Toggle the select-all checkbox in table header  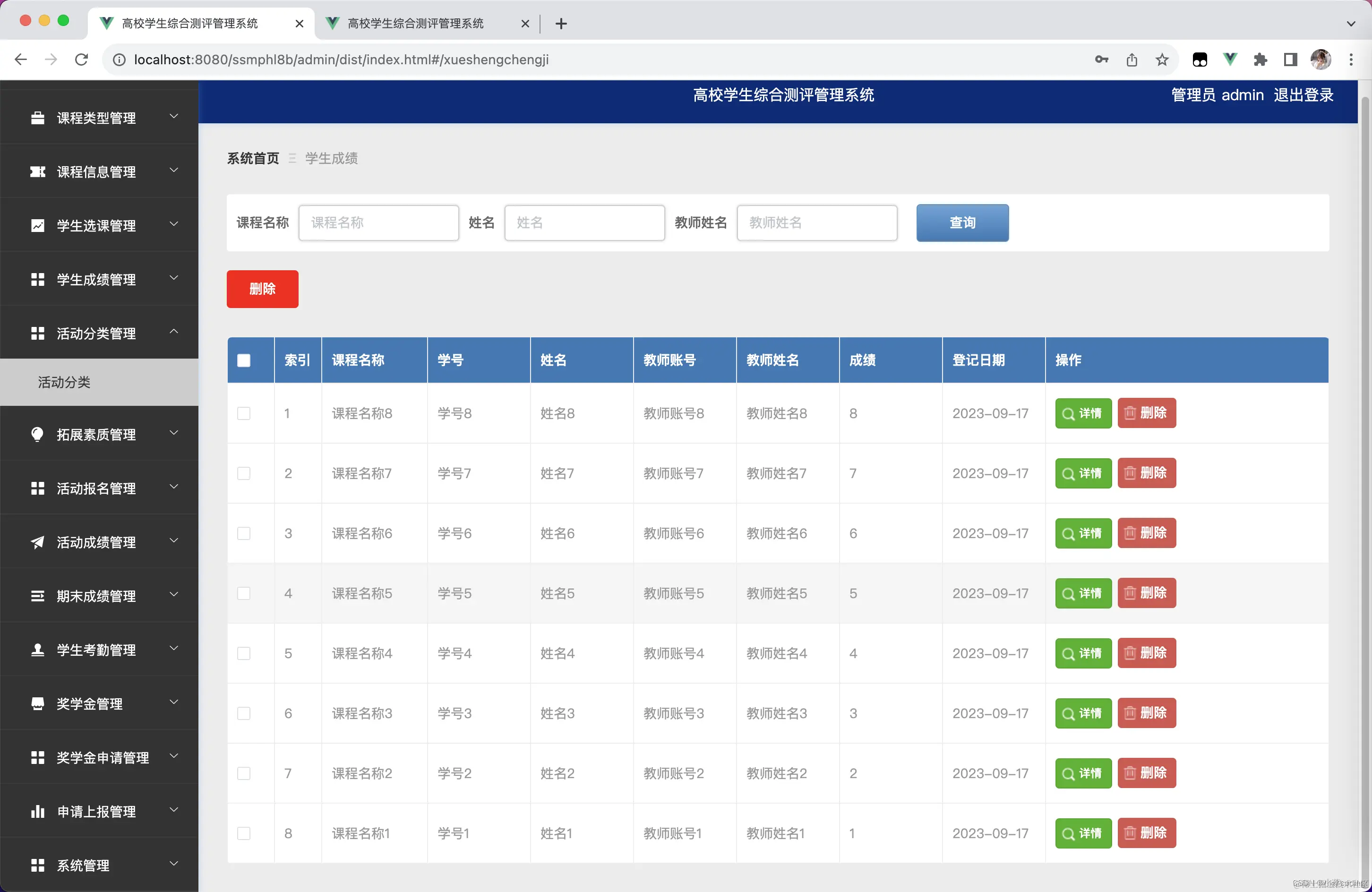[244, 360]
